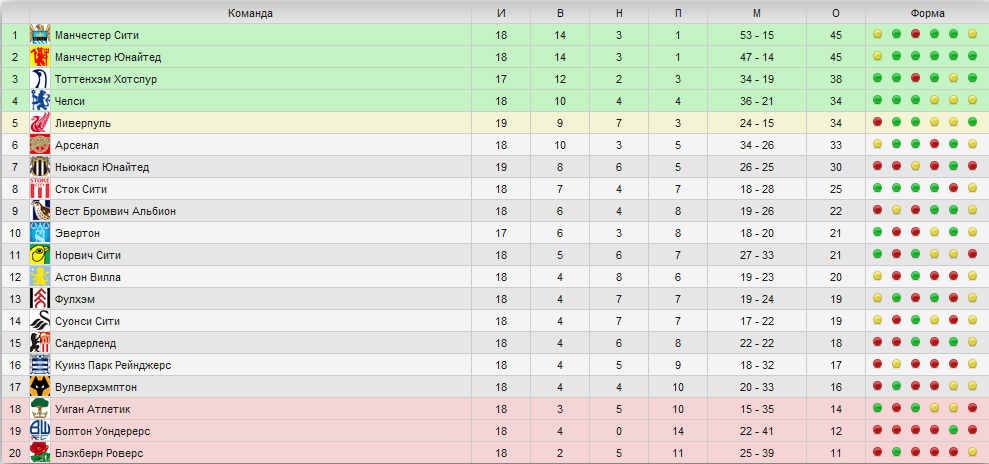Click the Stoke City striped crest

tap(40, 189)
